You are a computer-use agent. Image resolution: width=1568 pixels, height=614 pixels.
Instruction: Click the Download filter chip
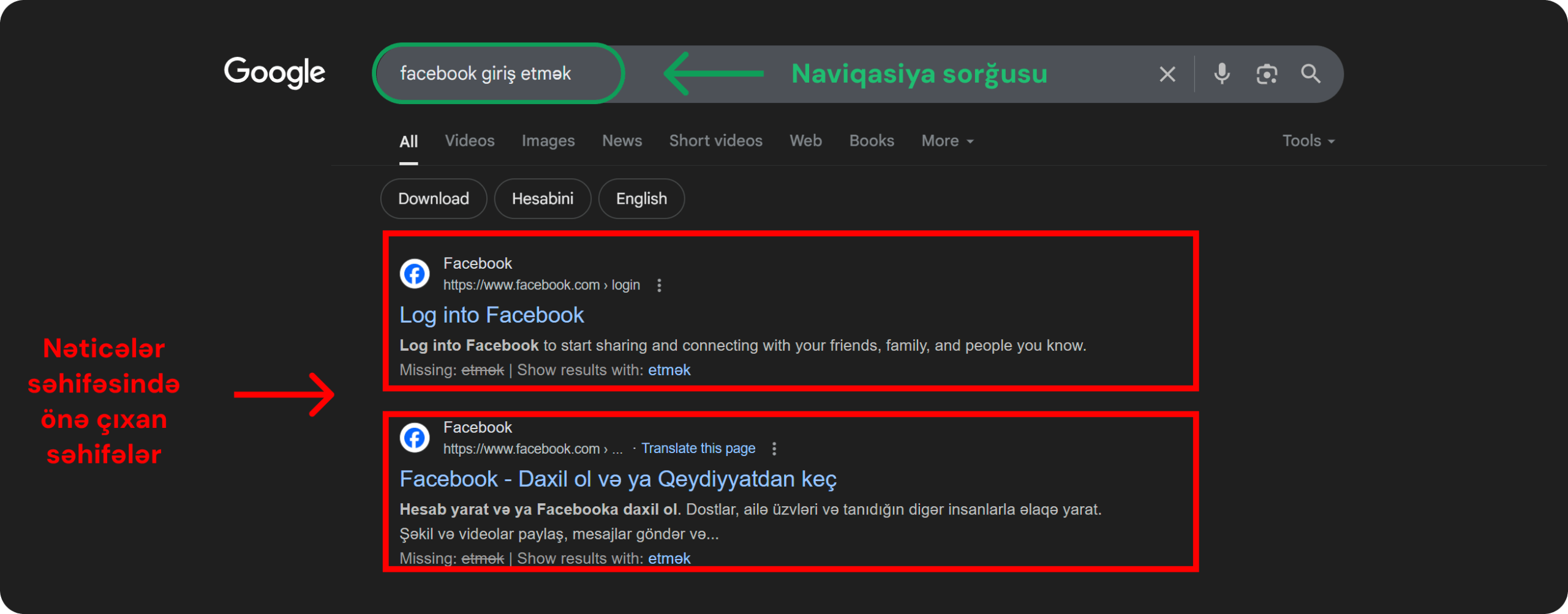[x=434, y=199]
